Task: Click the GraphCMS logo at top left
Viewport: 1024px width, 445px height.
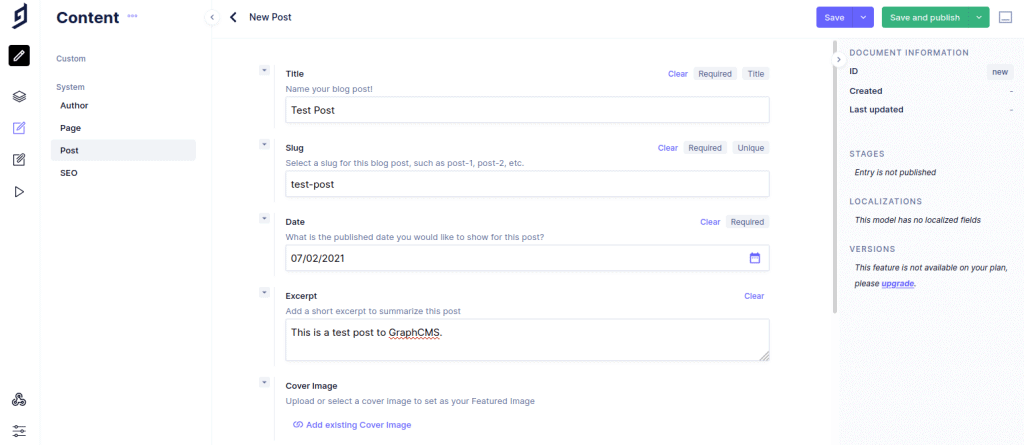Action: pos(20,16)
